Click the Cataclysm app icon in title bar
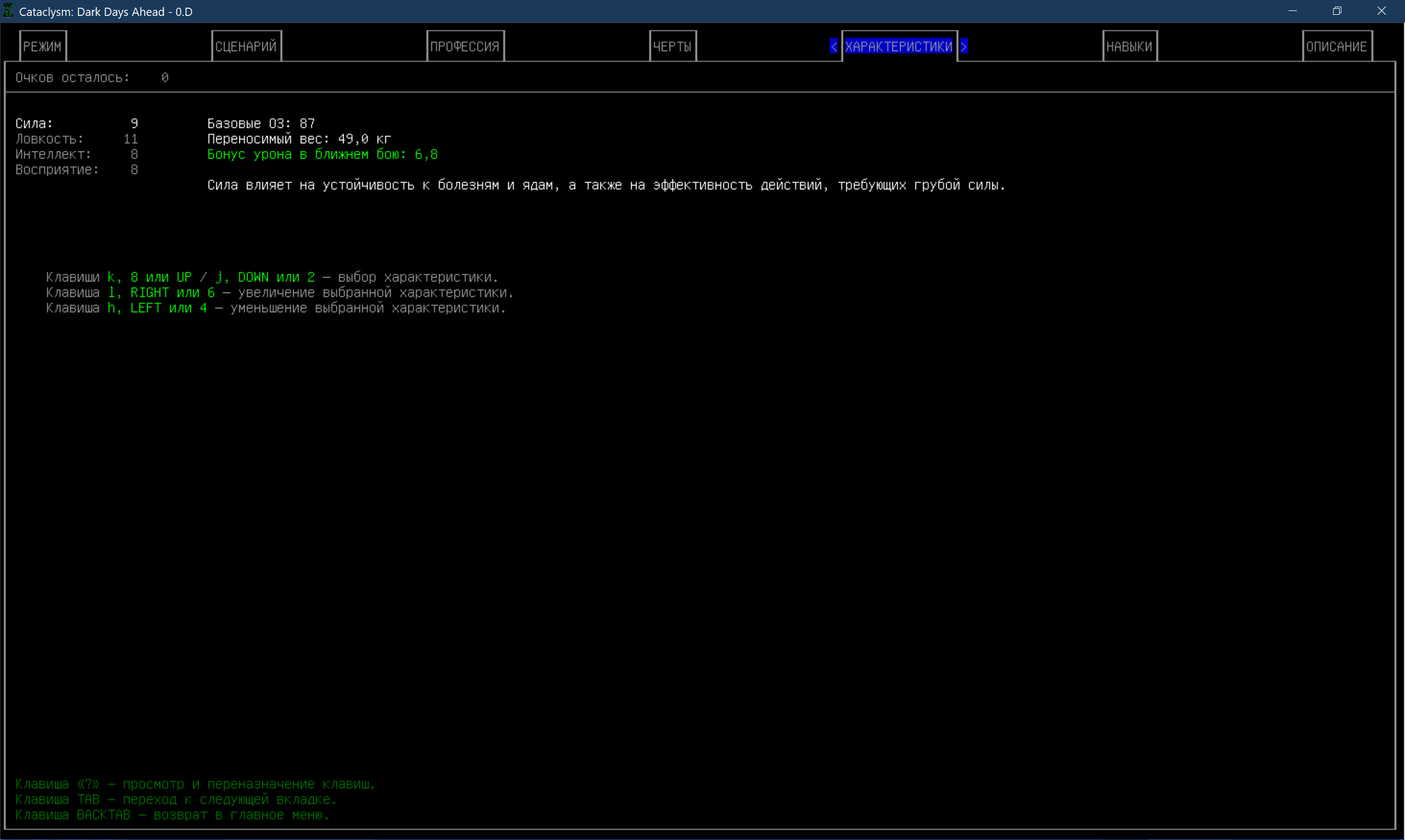The image size is (1405, 840). point(8,11)
